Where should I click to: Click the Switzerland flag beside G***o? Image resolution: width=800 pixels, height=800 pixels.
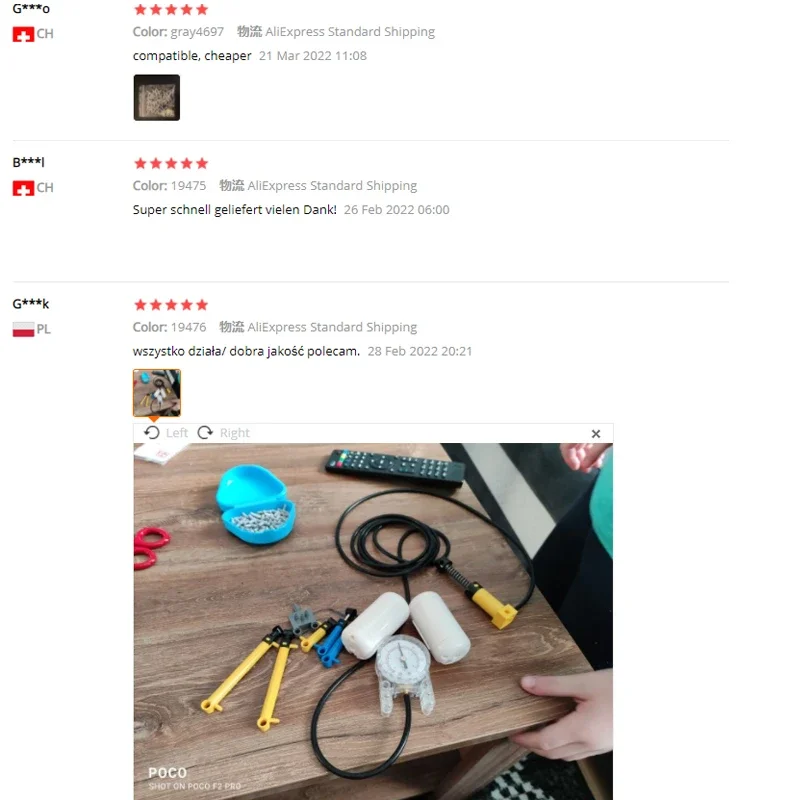click(x=23, y=34)
